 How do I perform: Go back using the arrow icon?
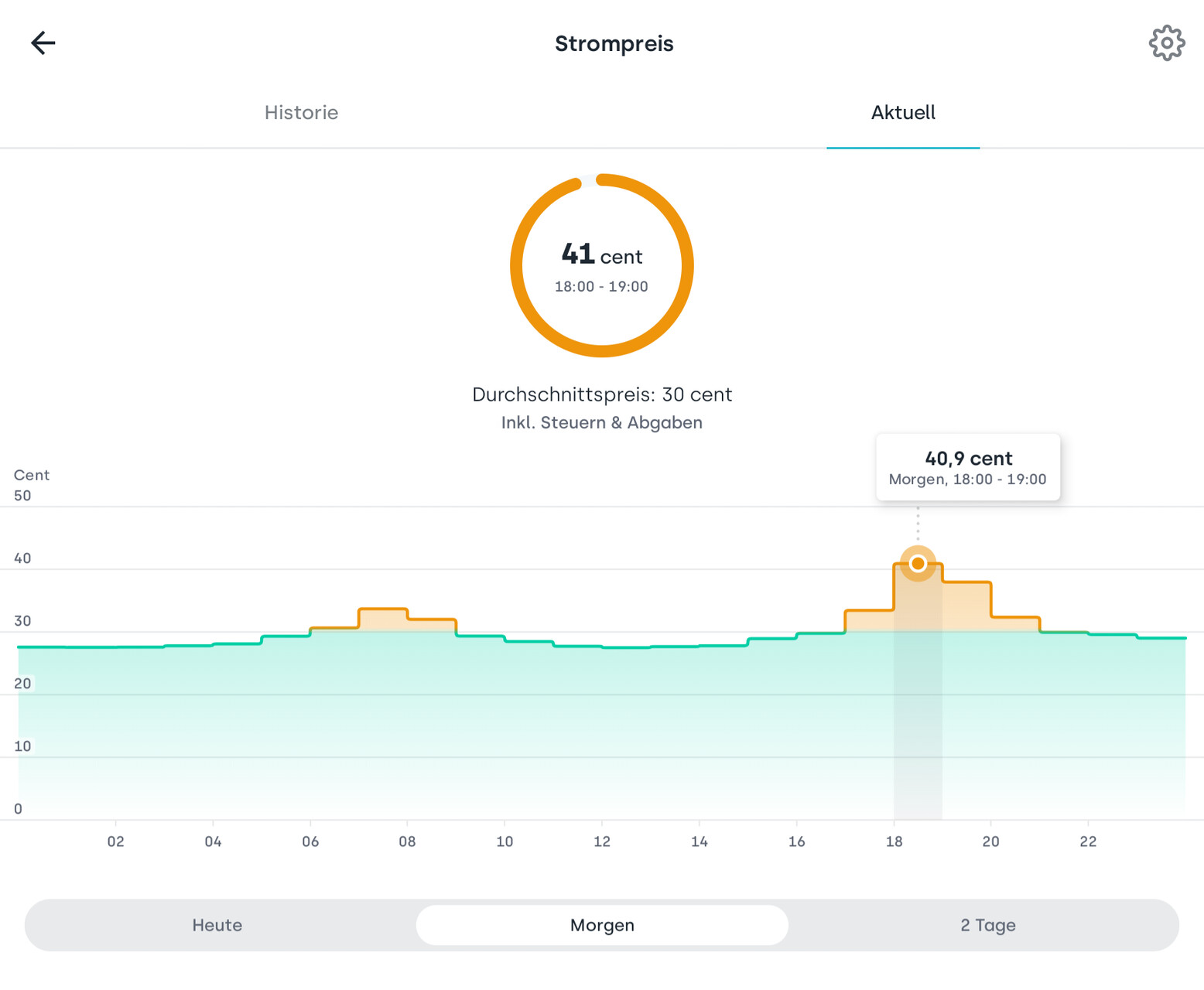pyautogui.click(x=43, y=43)
